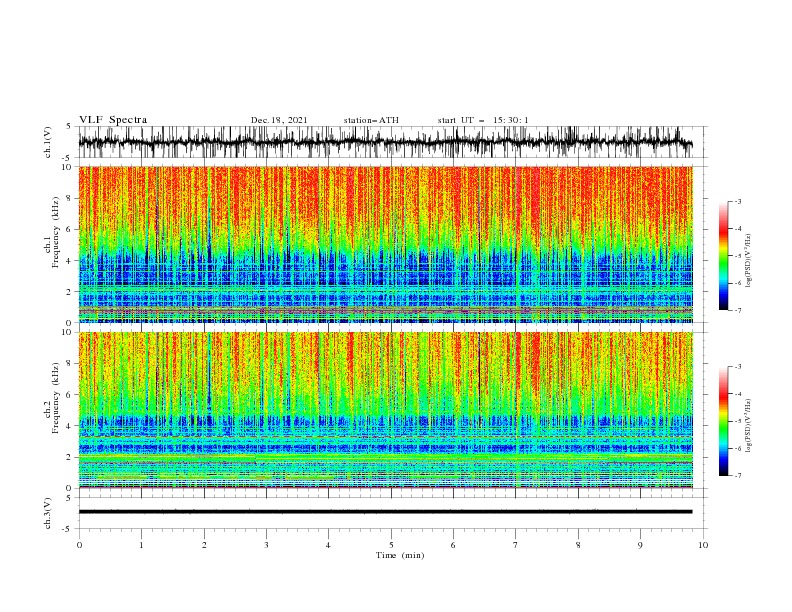Image resolution: width=792 pixels, height=612 pixels.
Task: Click the "VLF Spectra" plot title
Action: click(x=113, y=120)
